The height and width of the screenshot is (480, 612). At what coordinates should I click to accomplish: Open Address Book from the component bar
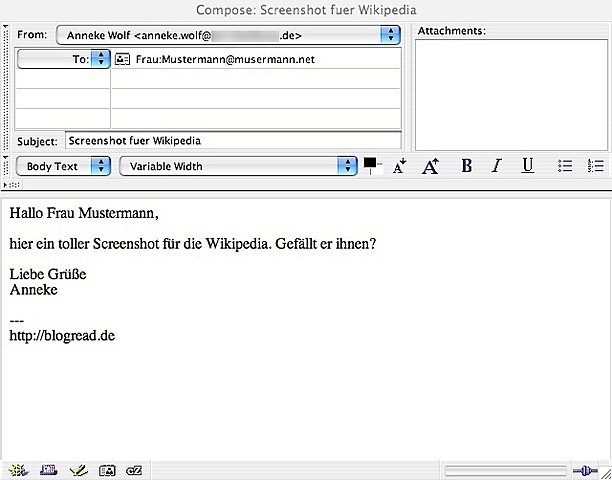point(107,470)
